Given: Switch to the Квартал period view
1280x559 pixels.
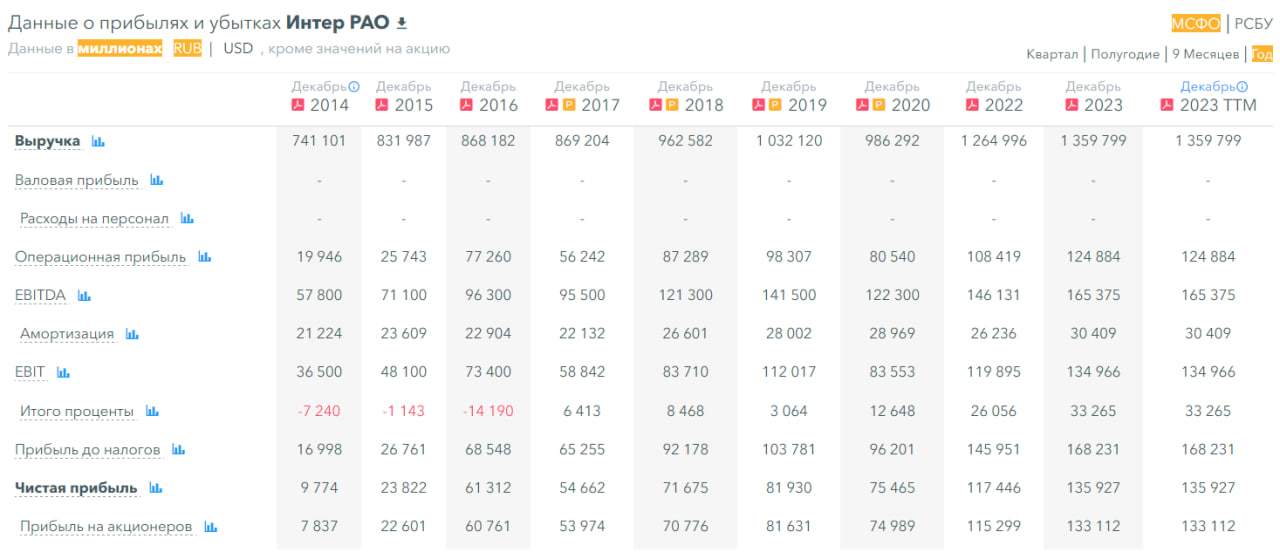Looking at the screenshot, I should coord(1052,54).
